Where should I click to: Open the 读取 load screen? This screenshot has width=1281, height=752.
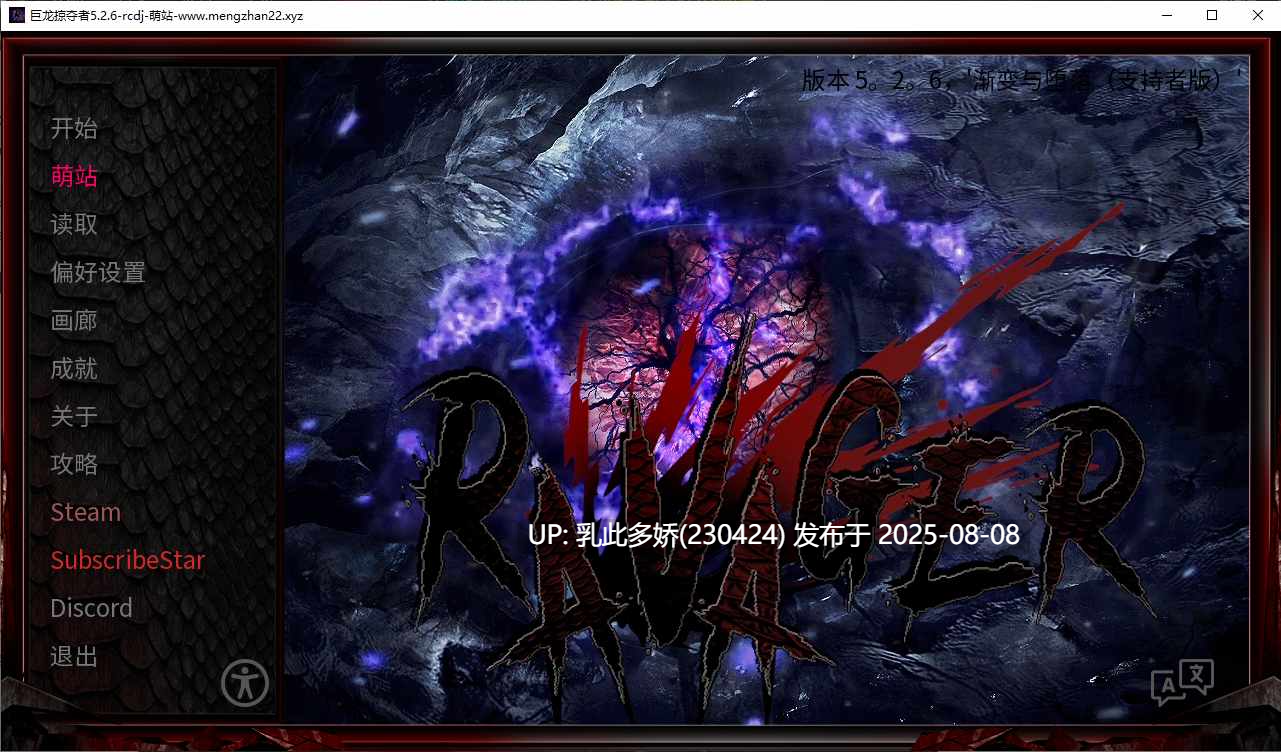click(74, 224)
